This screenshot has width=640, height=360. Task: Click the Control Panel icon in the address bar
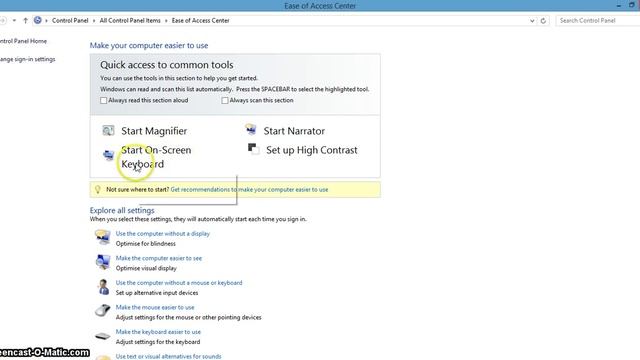coord(38,20)
